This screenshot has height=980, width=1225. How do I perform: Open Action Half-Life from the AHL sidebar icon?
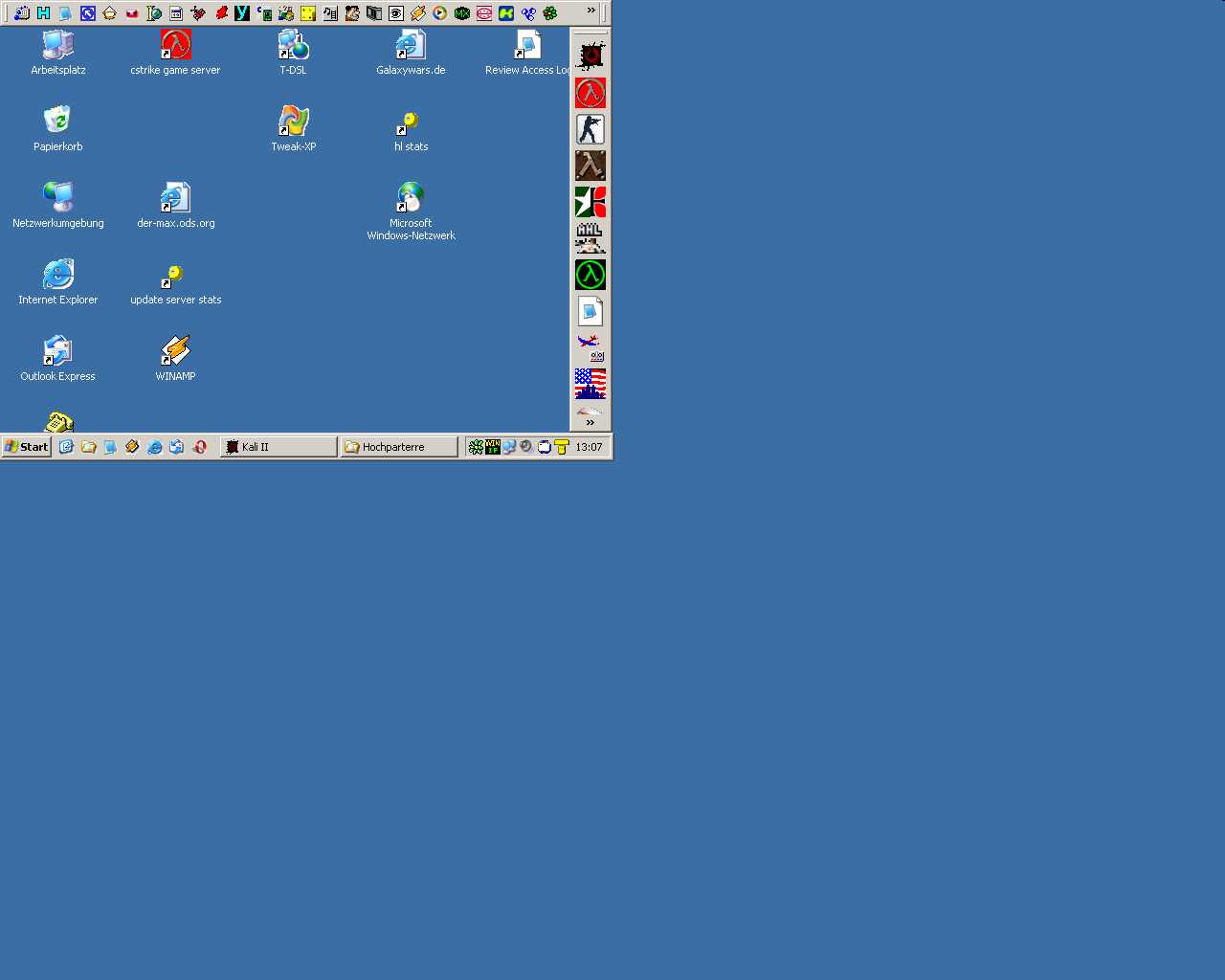pyautogui.click(x=590, y=236)
